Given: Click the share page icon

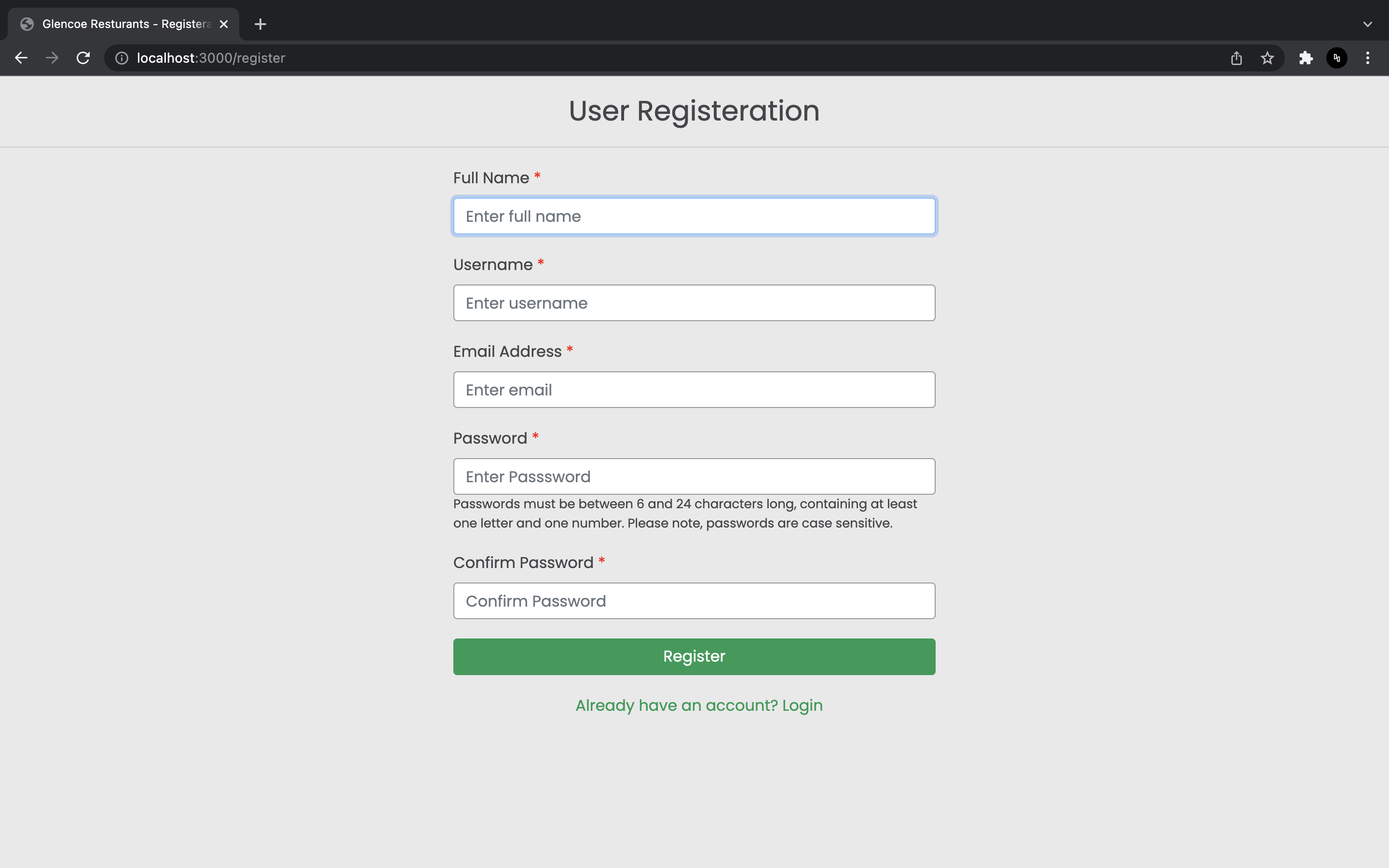Looking at the screenshot, I should click(1236, 58).
